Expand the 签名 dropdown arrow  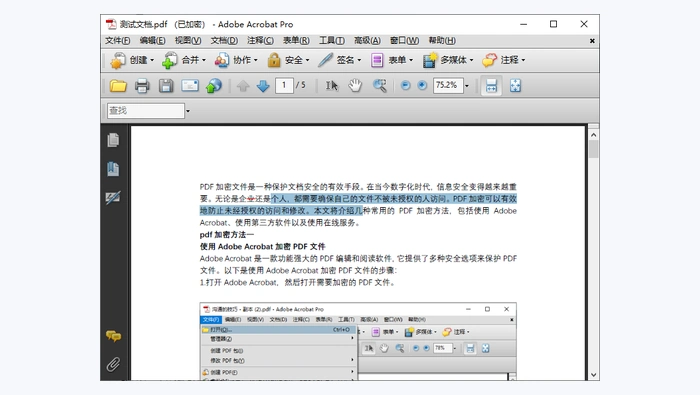point(359,60)
